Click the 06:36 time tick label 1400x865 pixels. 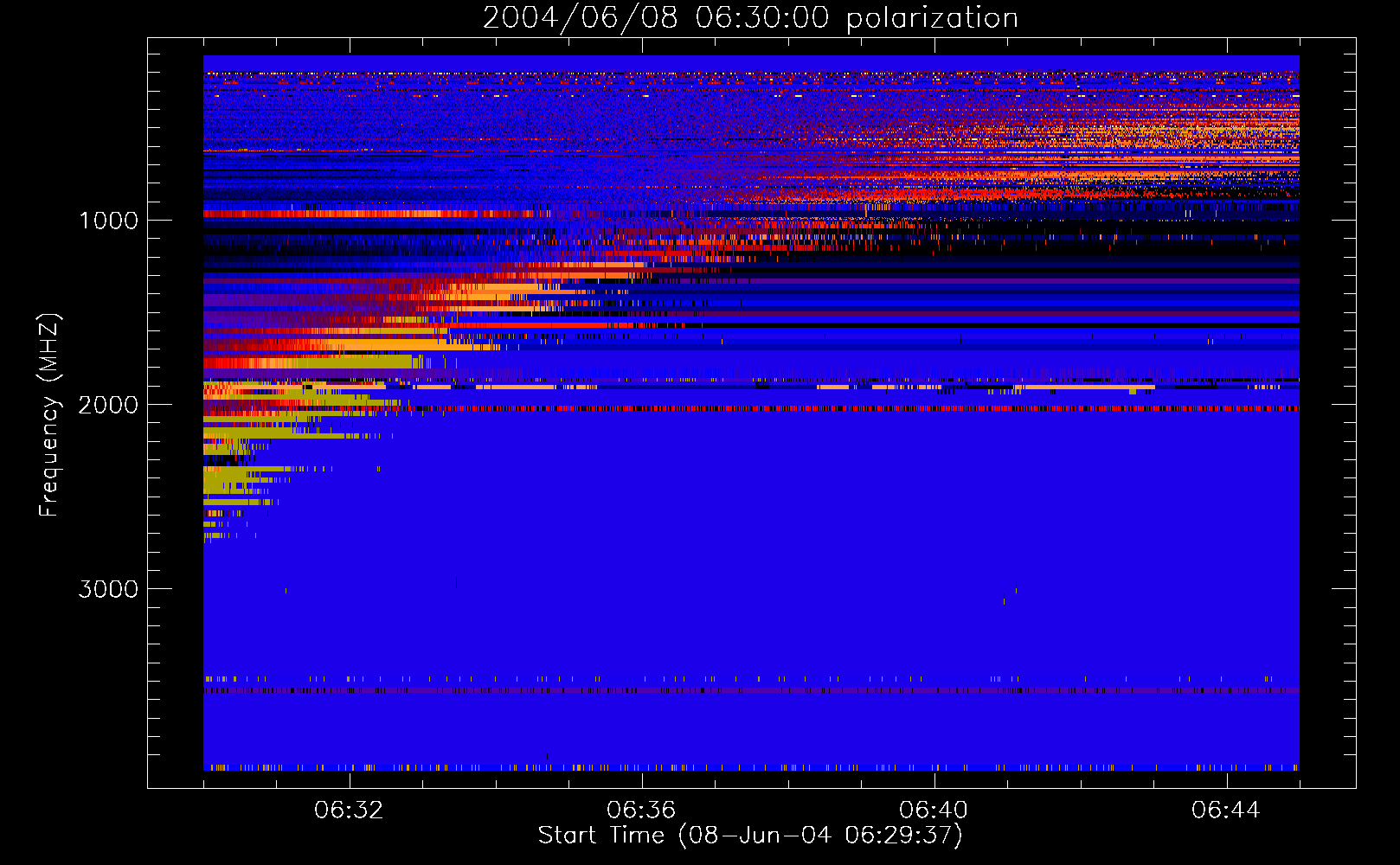coord(641,811)
